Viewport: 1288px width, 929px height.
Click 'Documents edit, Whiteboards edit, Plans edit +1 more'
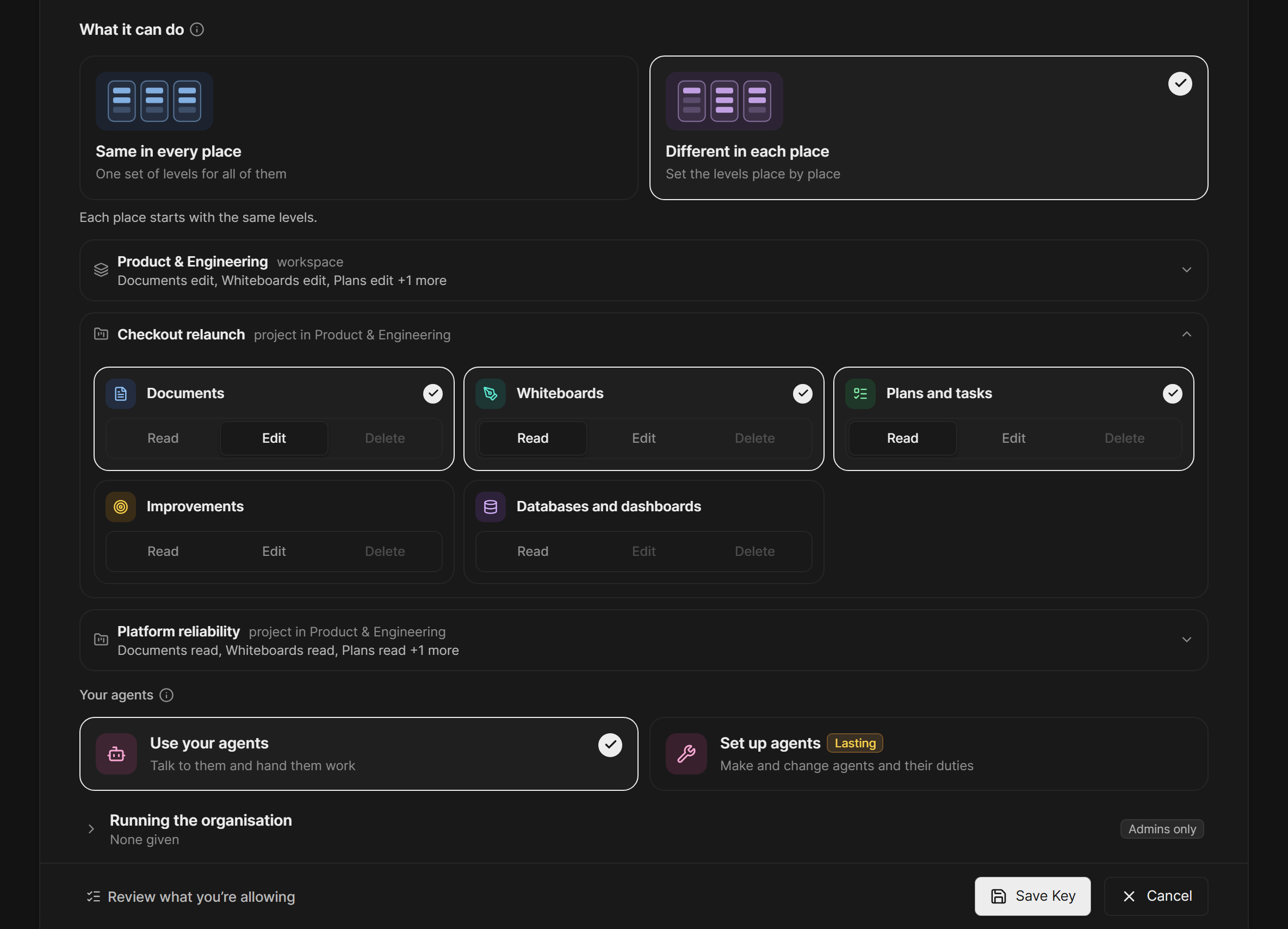[x=282, y=281]
